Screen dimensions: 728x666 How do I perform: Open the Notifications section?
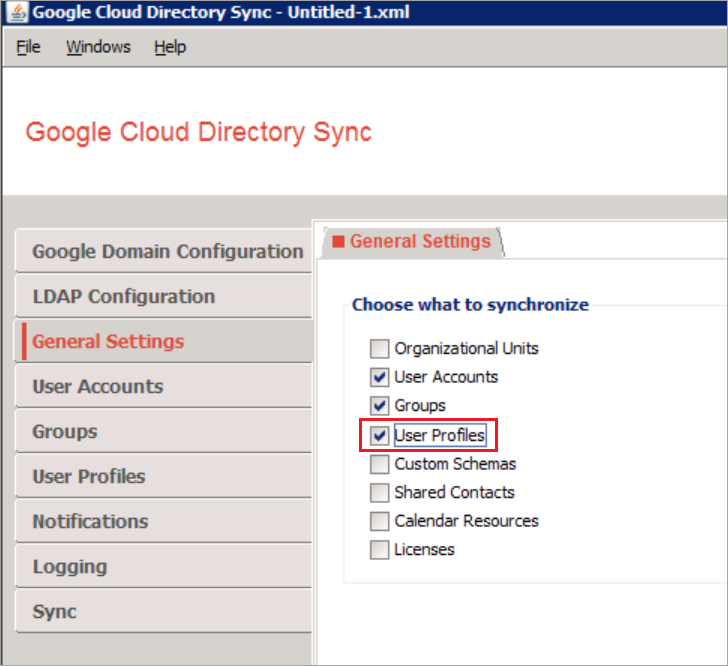90,521
